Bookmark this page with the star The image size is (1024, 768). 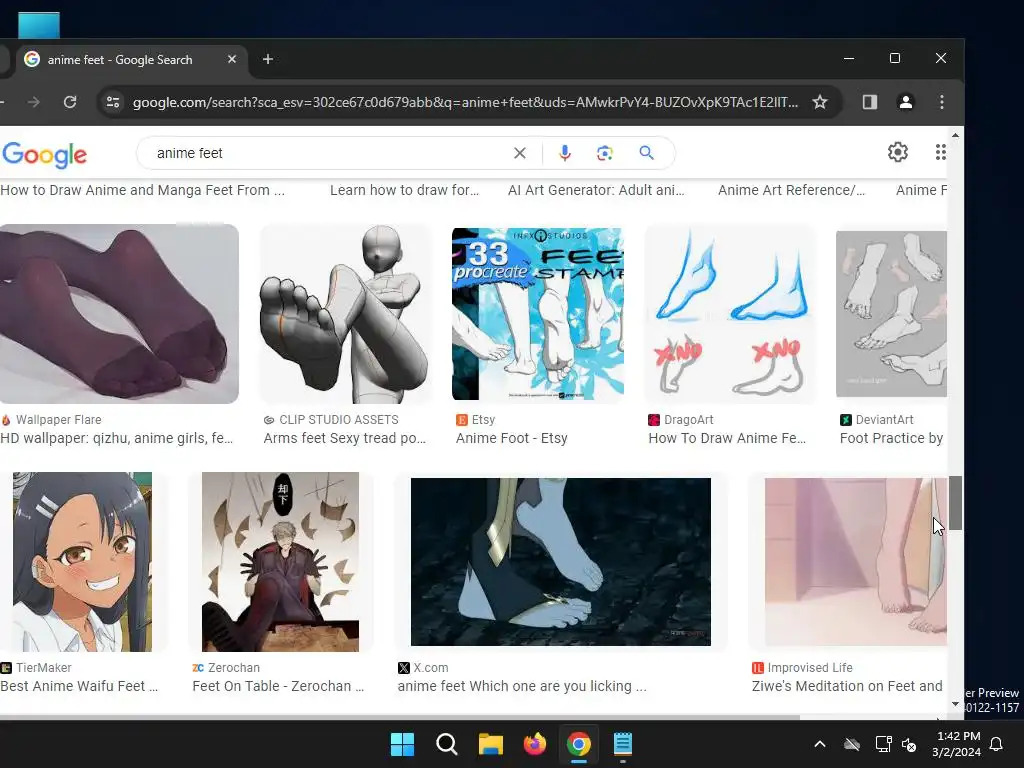[820, 102]
